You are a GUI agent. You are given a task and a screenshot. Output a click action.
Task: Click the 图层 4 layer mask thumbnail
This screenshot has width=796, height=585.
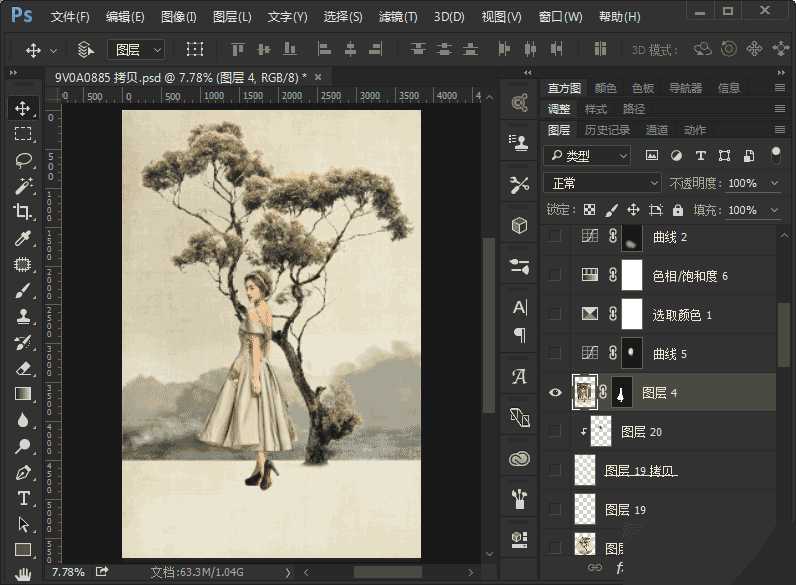(x=621, y=393)
